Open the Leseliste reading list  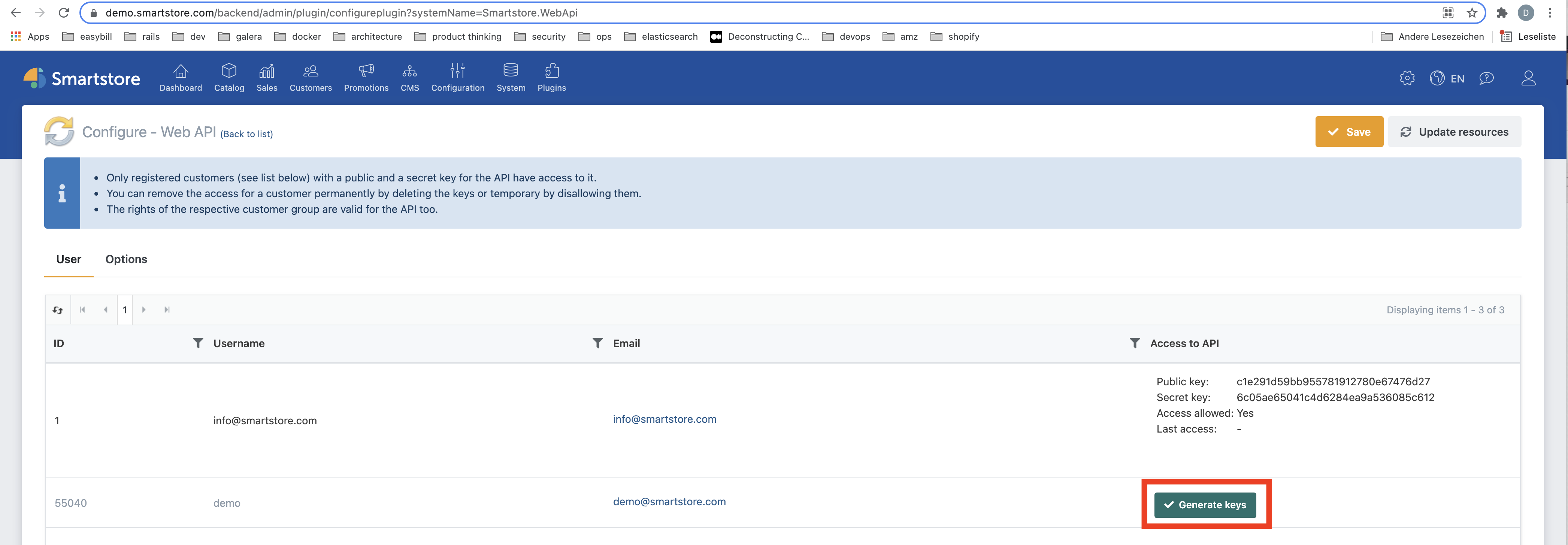click(1528, 36)
